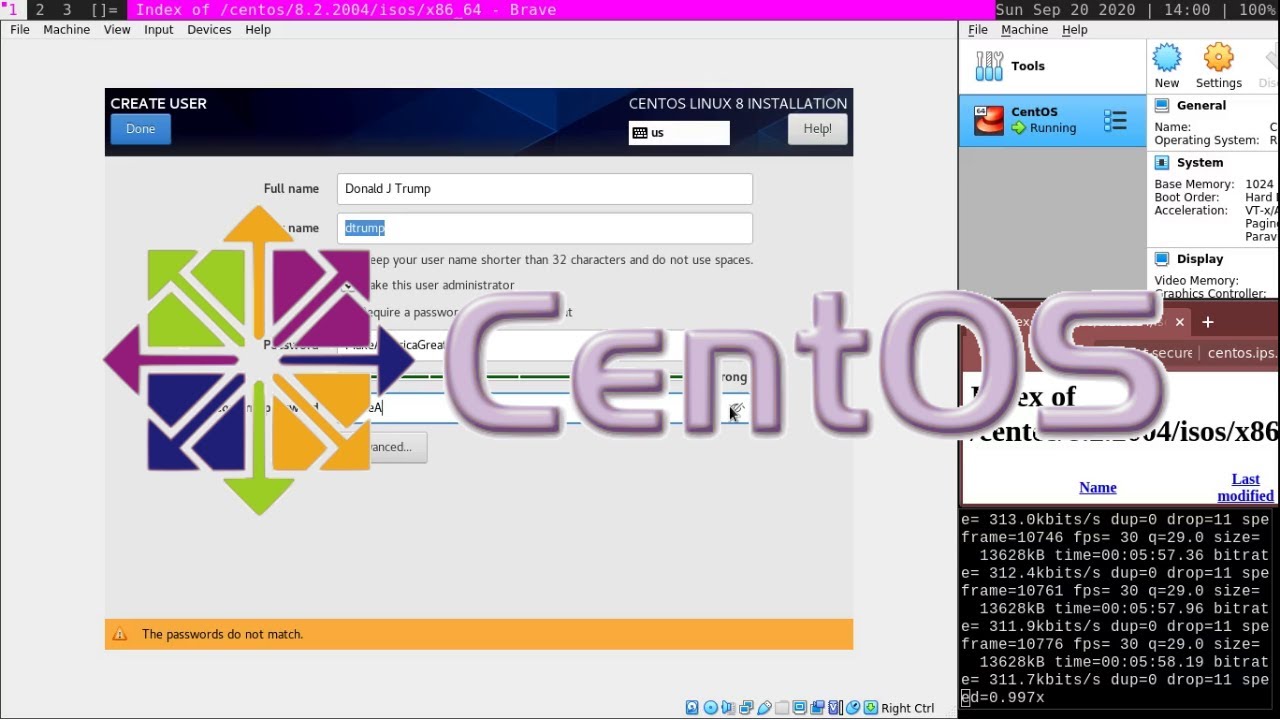Screen dimensions: 1280x720
Task: Click the Right Ctrl host key label
Action: 908,708
